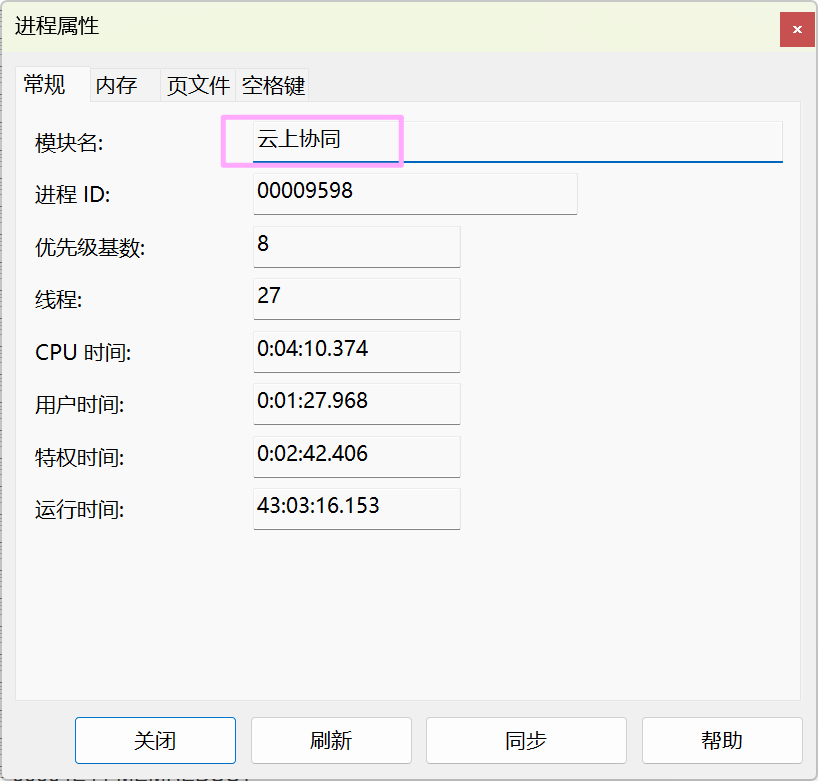Click the 模块名 field showing 云上协同

click(x=517, y=141)
